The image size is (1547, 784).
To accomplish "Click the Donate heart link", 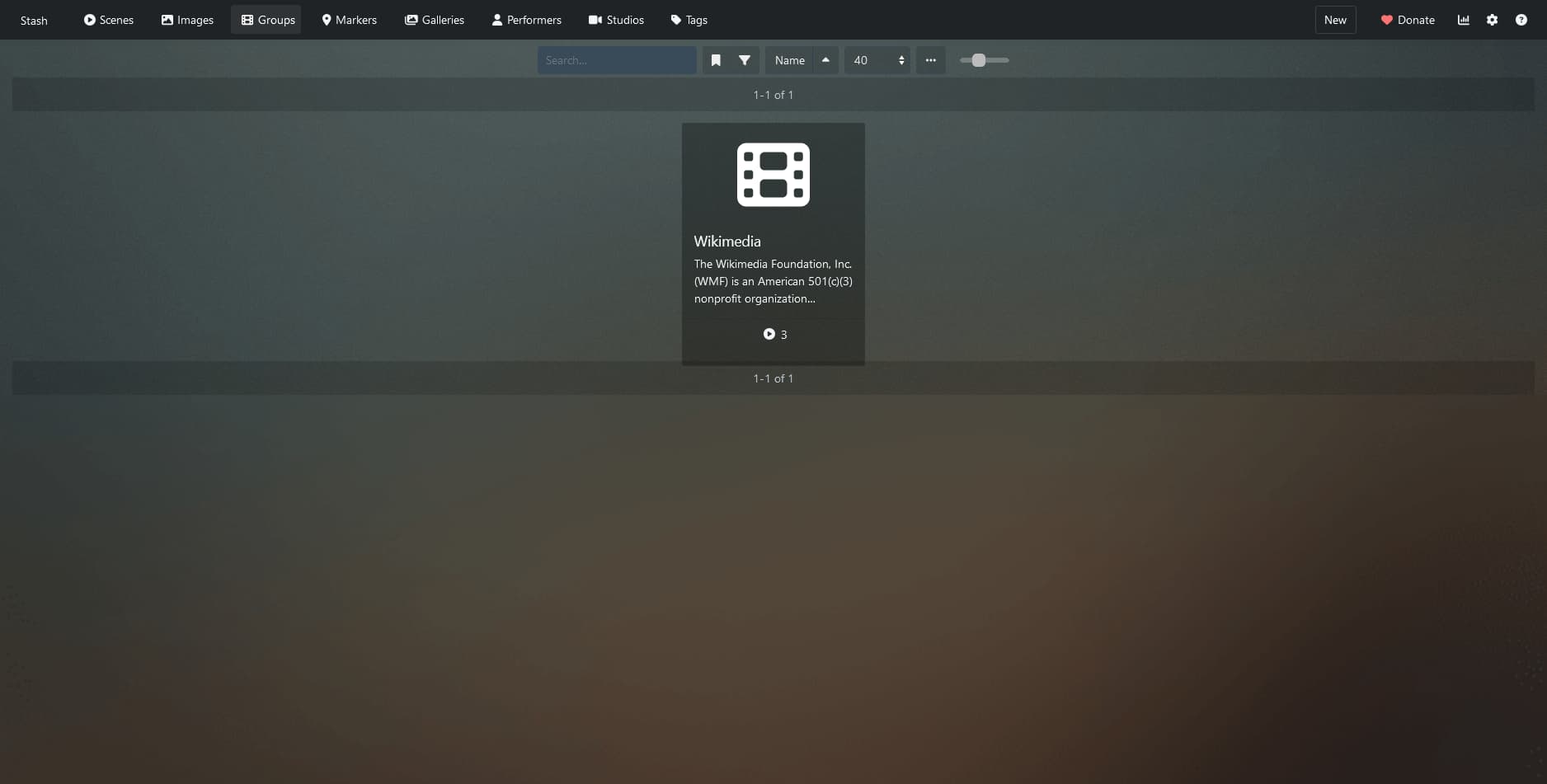I will point(1408,20).
